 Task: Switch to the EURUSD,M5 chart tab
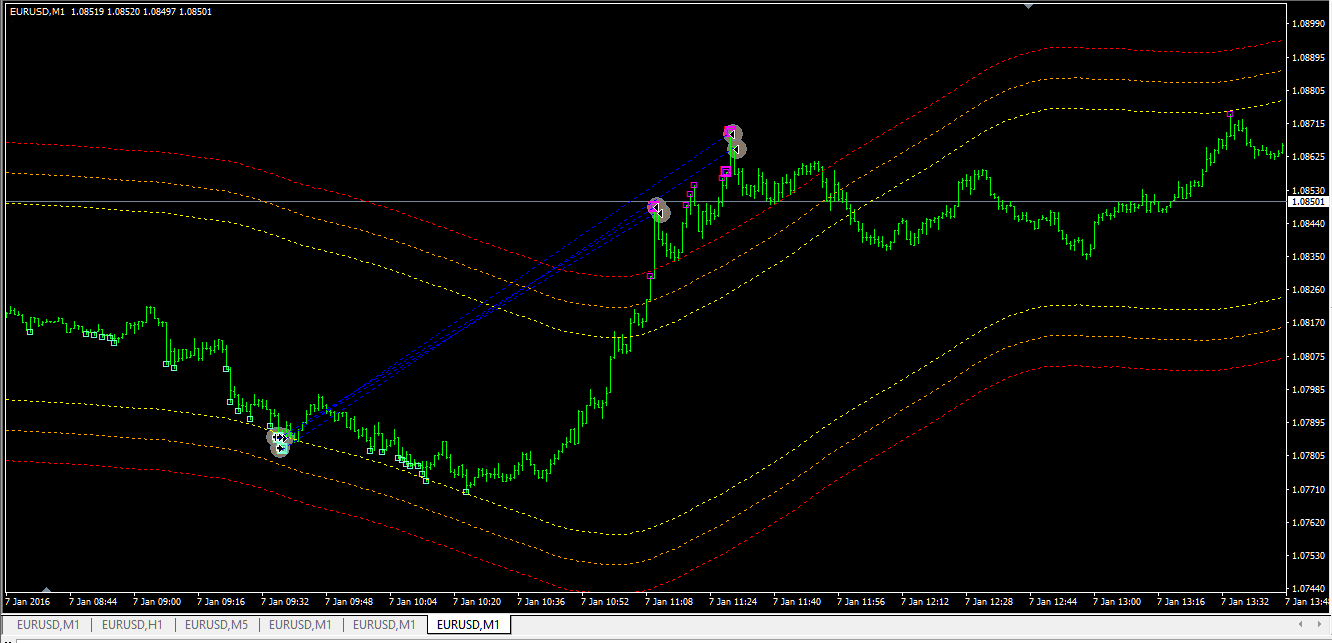pos(216,625)
